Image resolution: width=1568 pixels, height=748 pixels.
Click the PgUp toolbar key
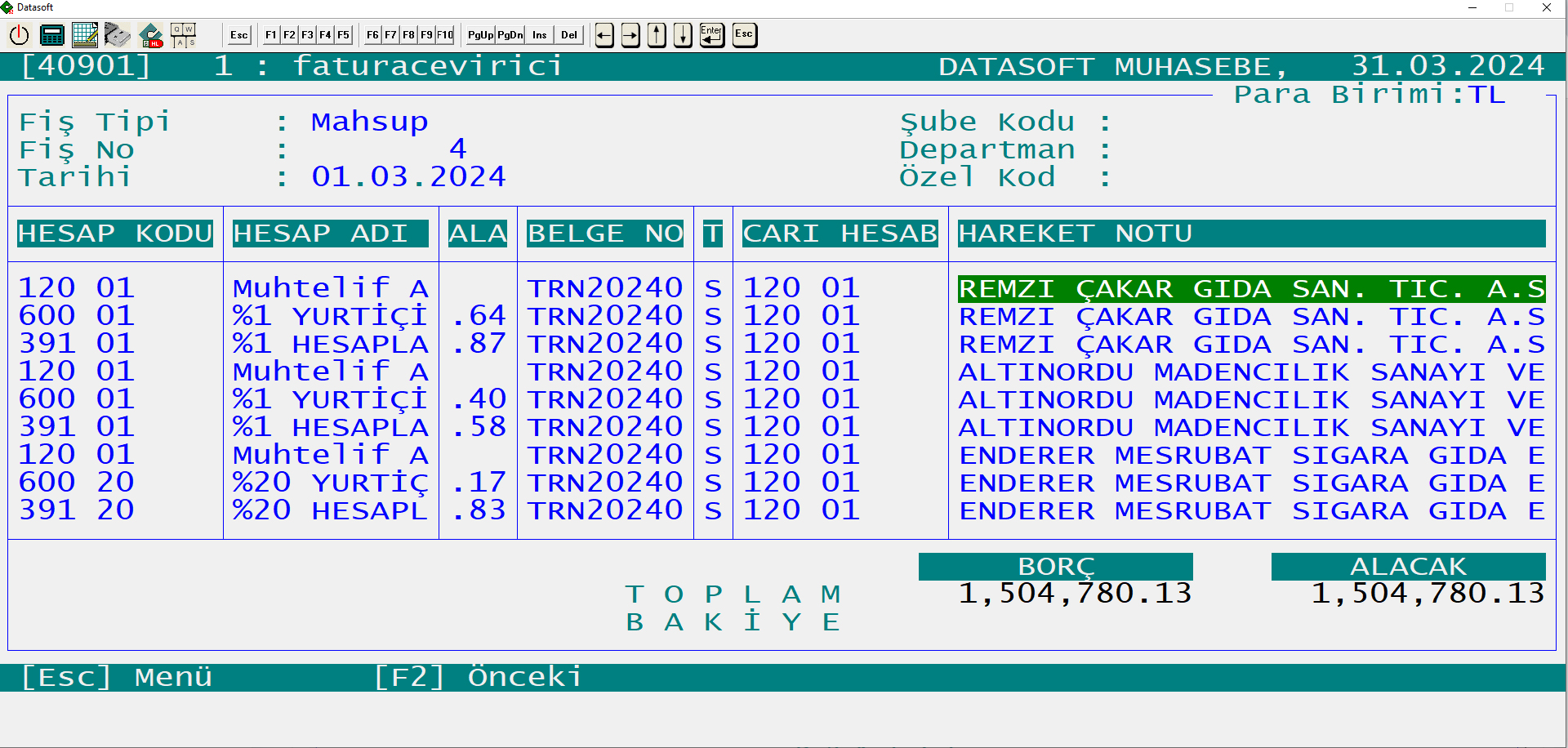480,35
